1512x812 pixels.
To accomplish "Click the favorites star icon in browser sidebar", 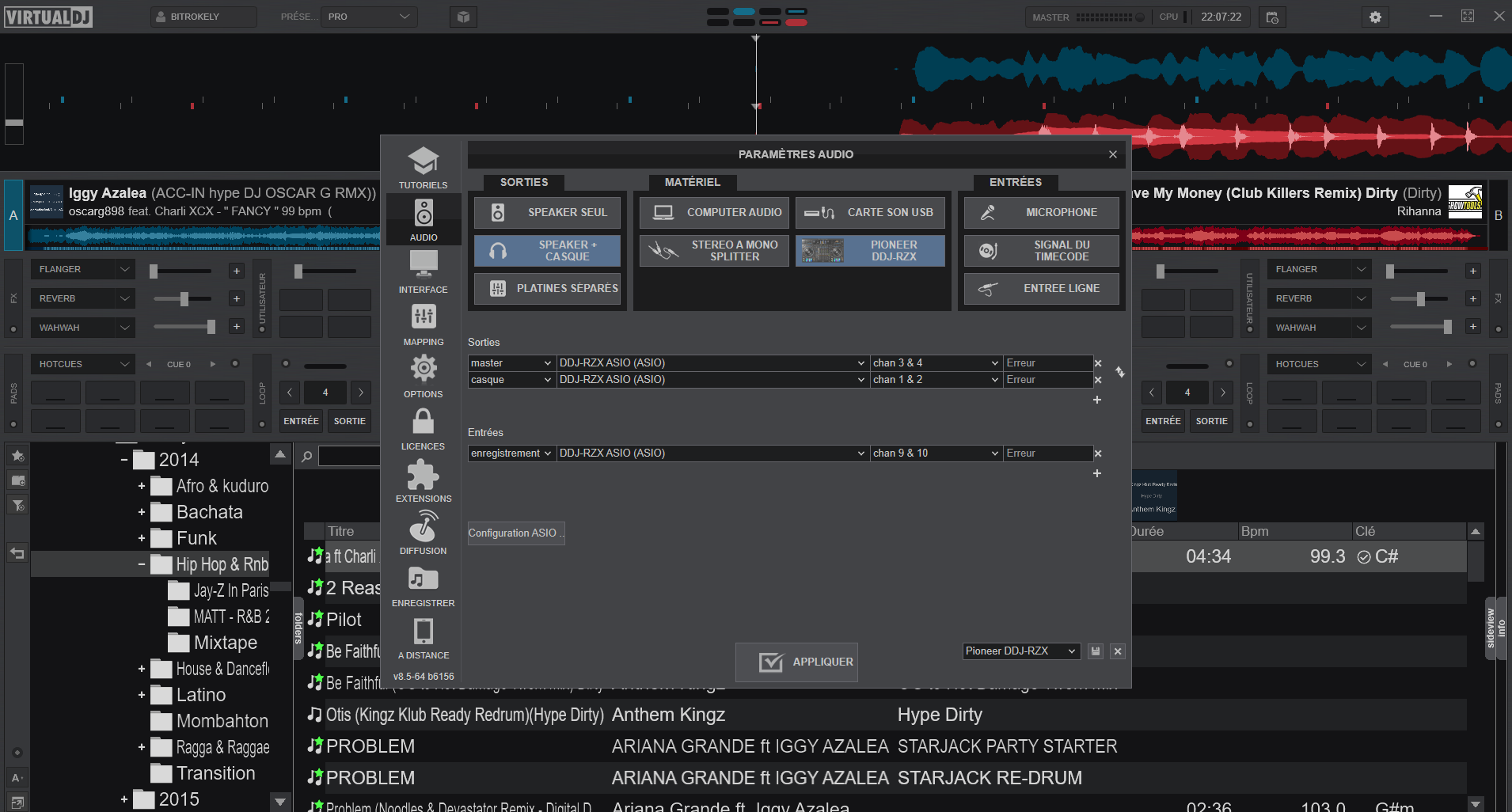I will tap(17, 455).
